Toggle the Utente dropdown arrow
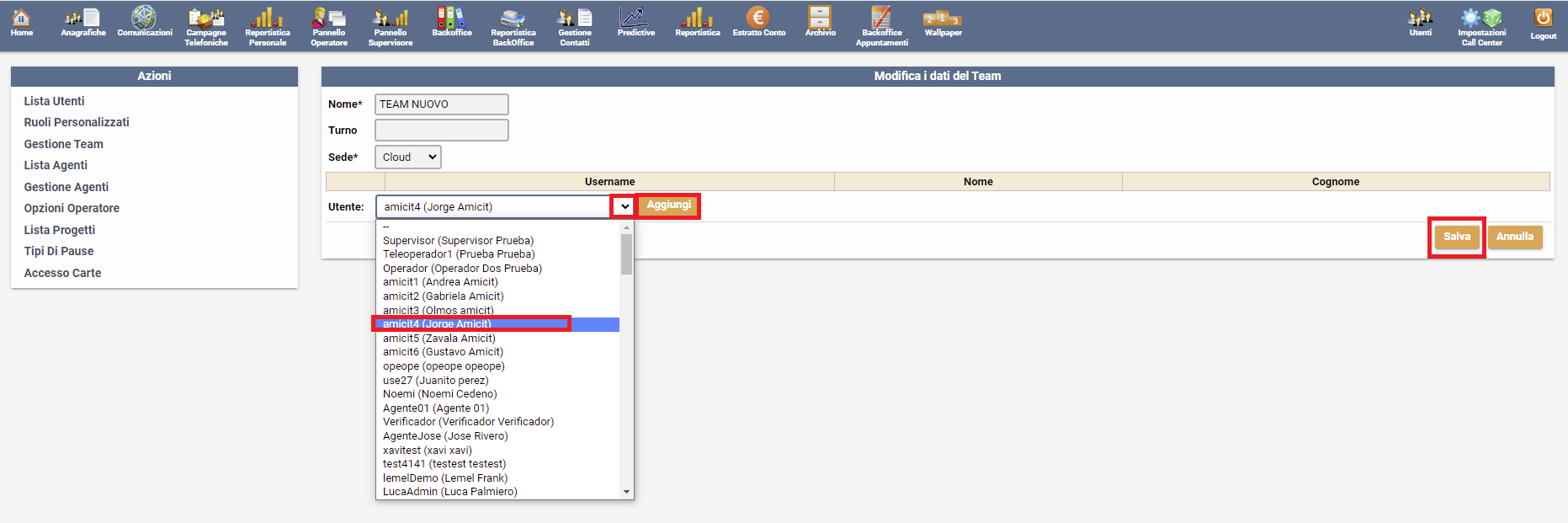This screenshot has width=1568, height=523. click(x=624, y=206)
